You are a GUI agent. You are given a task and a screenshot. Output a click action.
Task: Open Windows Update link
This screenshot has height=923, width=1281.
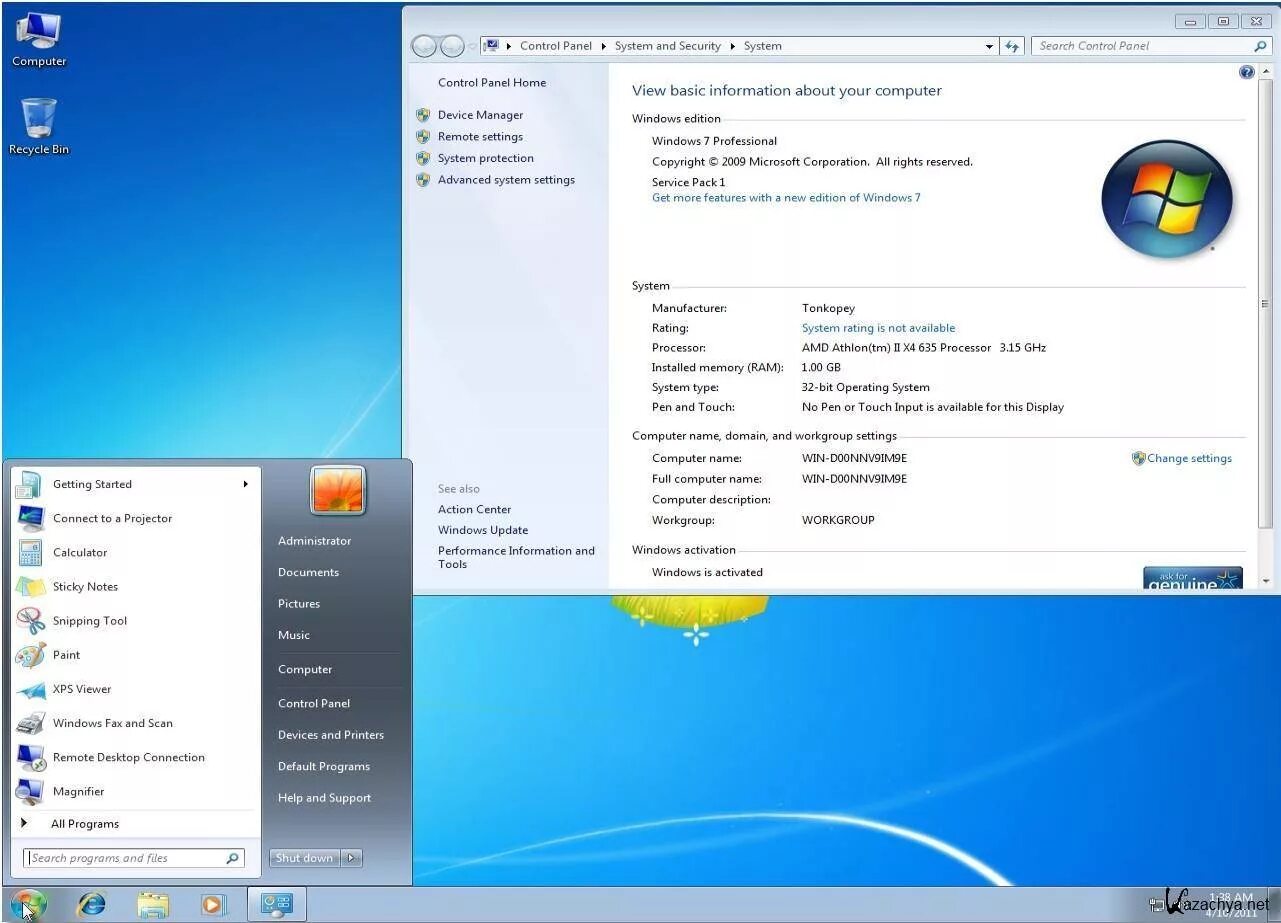tap(483, 530)
